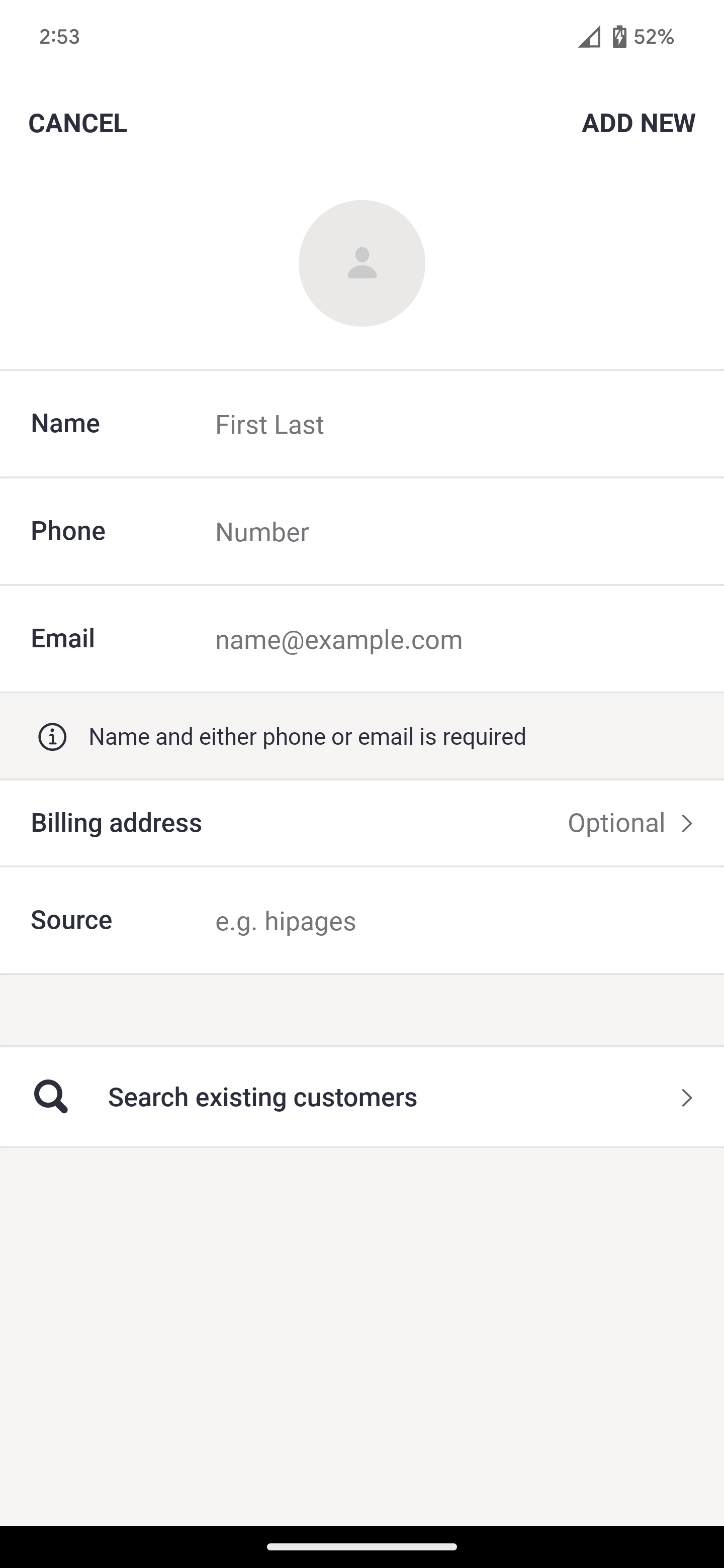Expand Billing address chevron arrow

pyautogui.click(x=687, y=824)
